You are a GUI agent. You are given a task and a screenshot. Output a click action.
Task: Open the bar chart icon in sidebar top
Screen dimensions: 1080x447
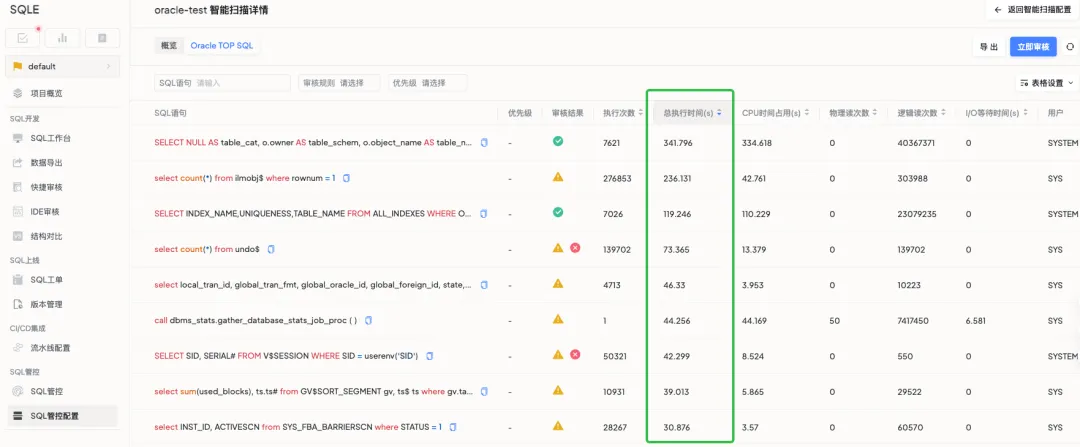coord(62,38)
